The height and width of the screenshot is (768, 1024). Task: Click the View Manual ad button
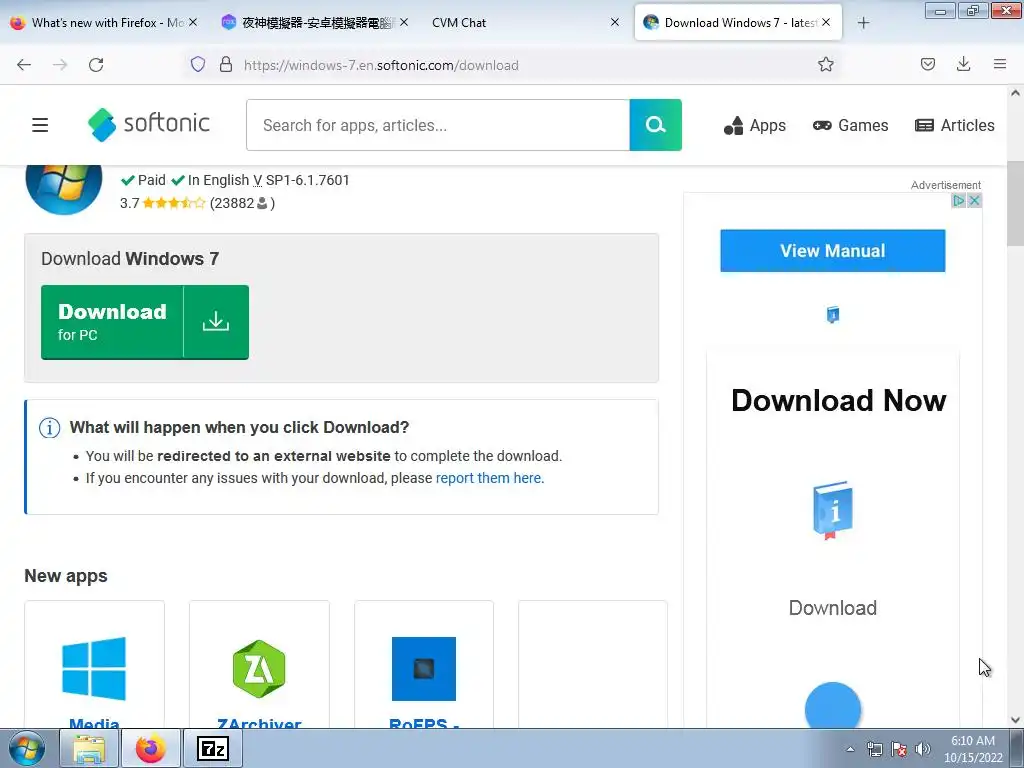point(833,251)
